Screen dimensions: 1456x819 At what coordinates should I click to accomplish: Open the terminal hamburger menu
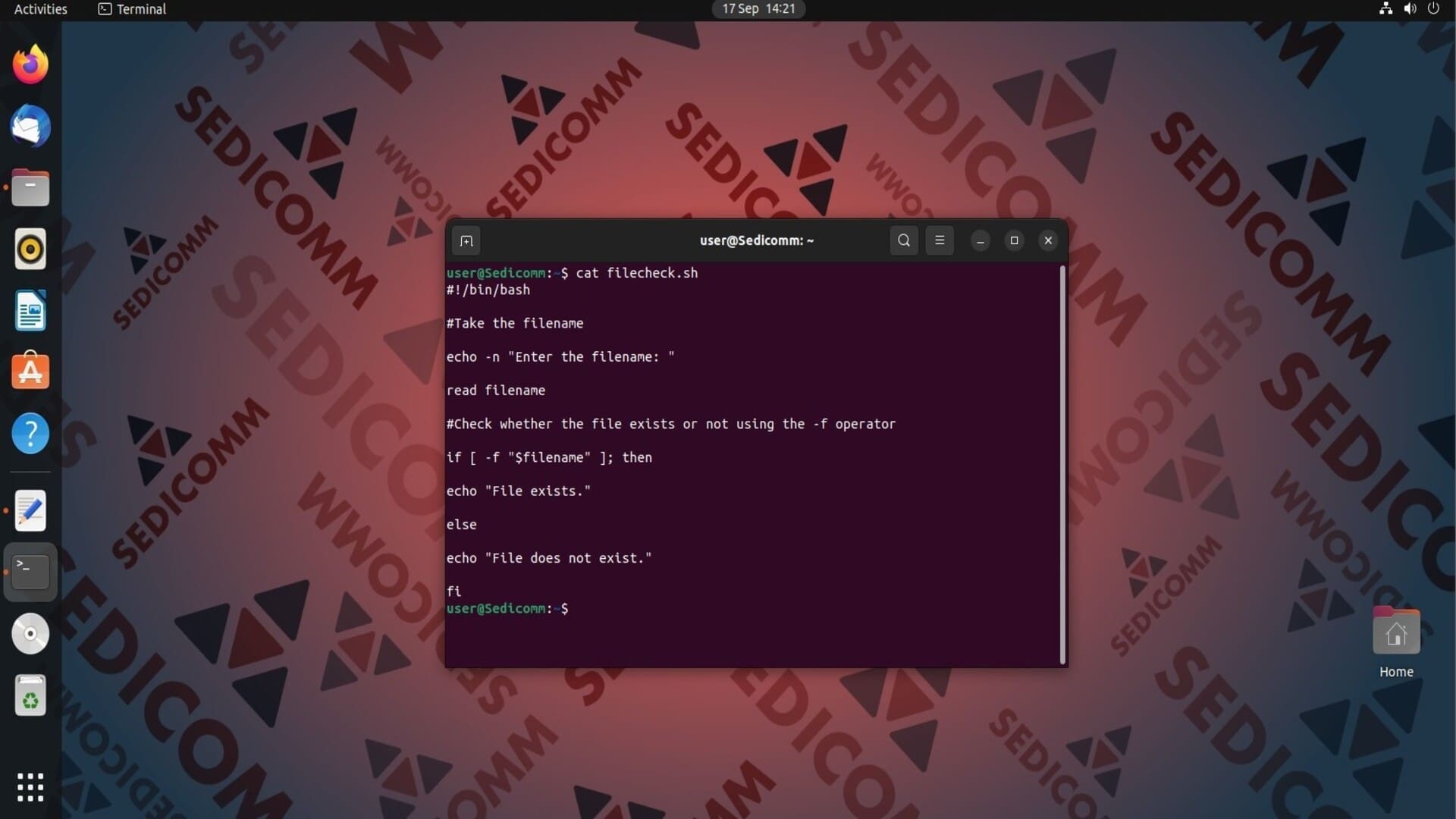click(x=940, y=240)
